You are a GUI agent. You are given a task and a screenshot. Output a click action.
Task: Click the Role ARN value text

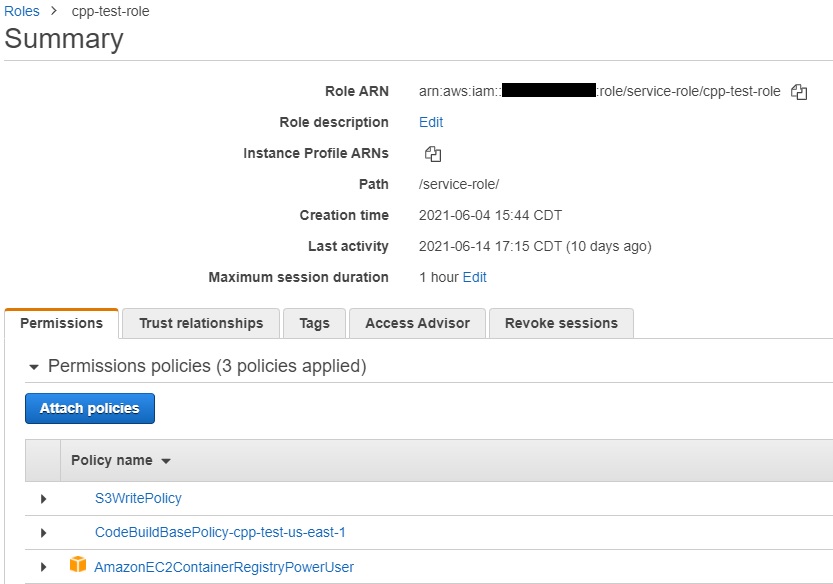[x=600, y=91]
